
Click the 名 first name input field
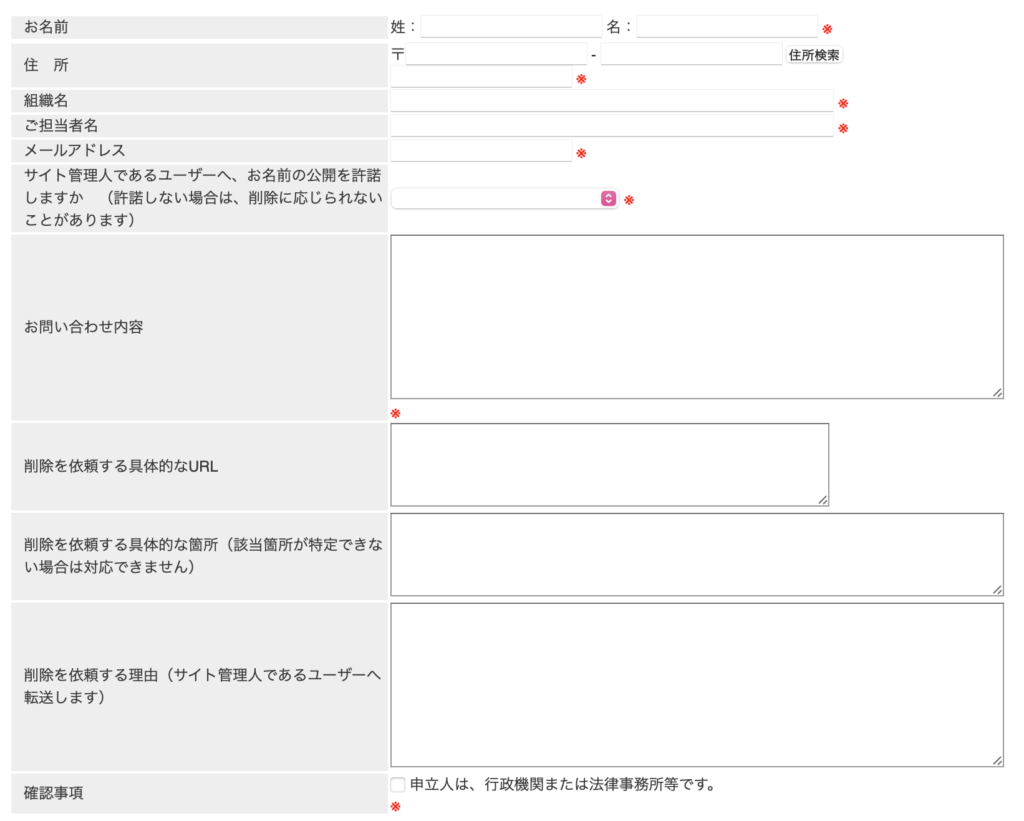tap(728, 25)
